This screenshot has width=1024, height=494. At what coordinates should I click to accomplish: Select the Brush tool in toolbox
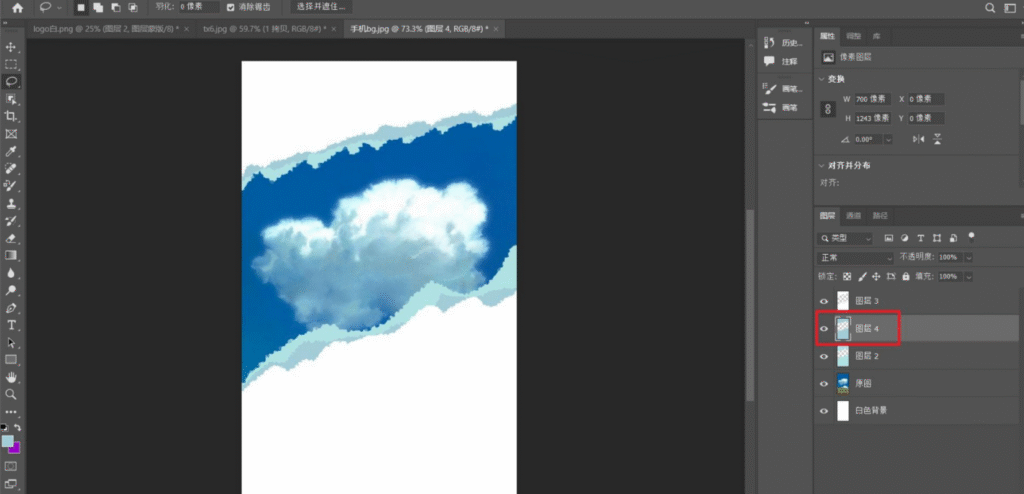[11, 186]
